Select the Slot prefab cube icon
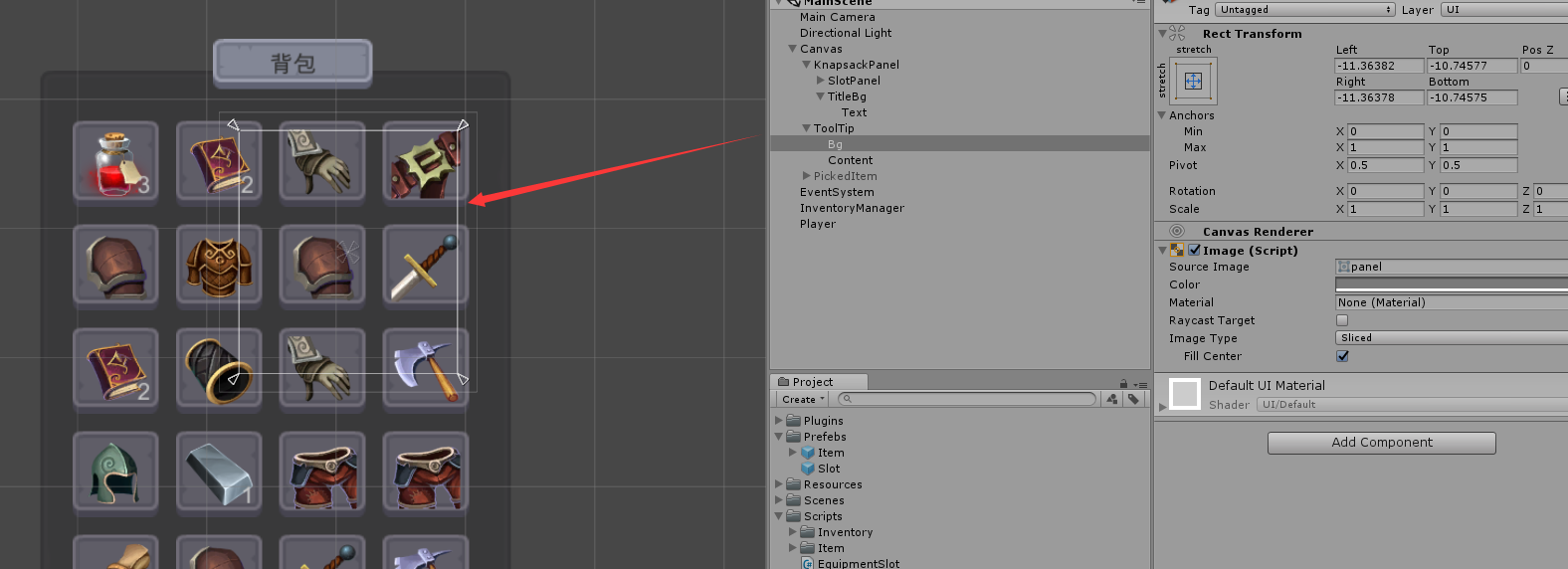 808,469
